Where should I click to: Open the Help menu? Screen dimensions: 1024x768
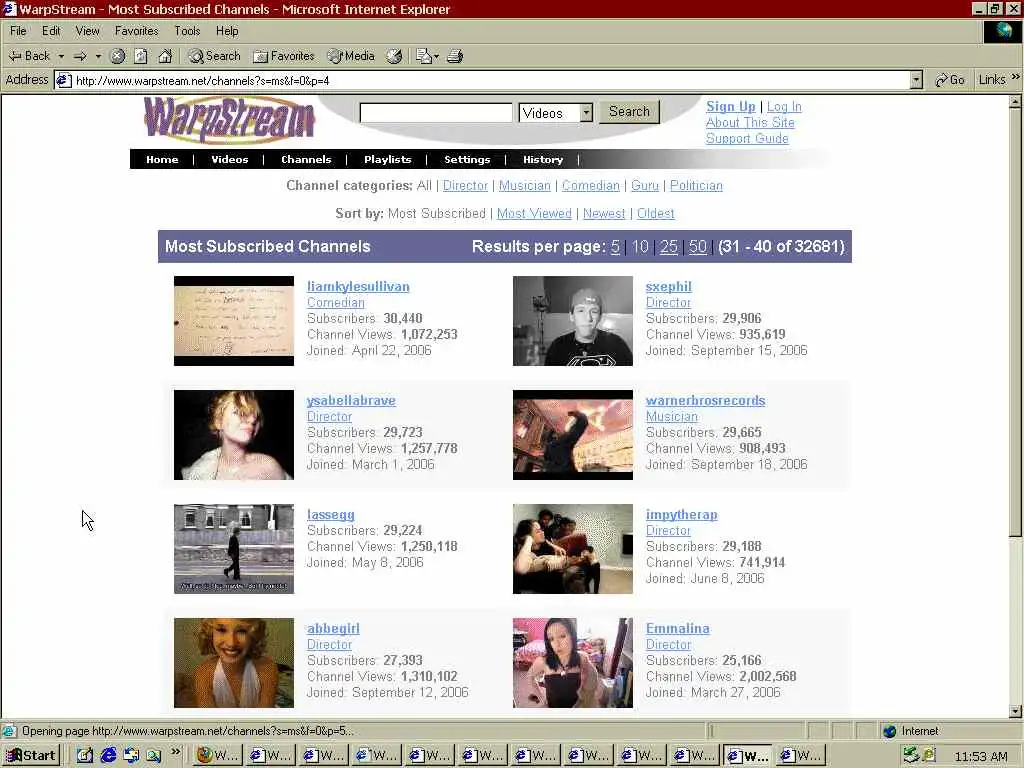227,31
